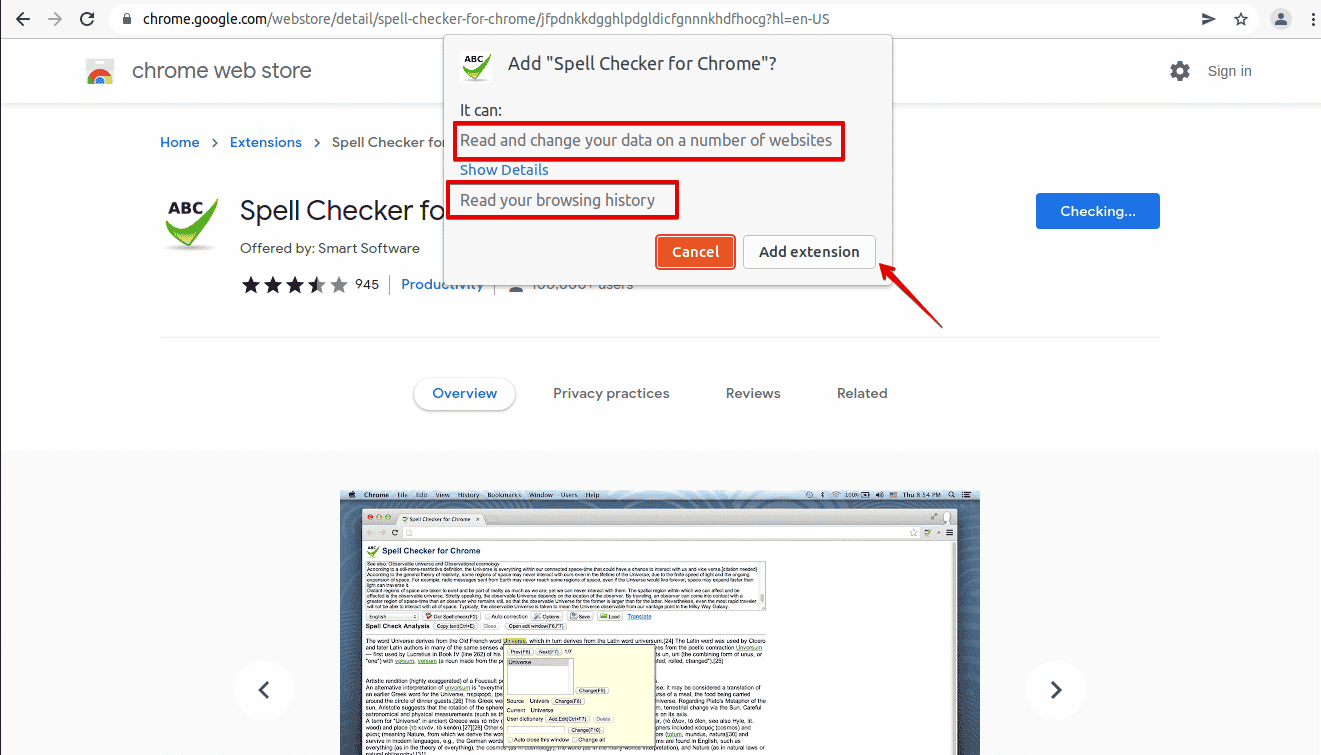
Task: Click the Spell Checker ABC extension icon
Action: pyautogui.click(x=191, y=222)
